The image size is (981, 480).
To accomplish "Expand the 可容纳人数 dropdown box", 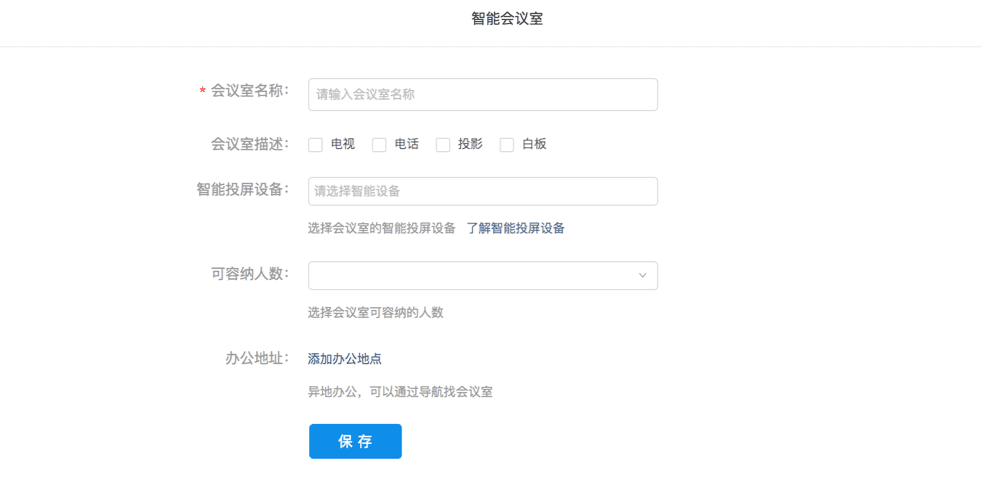I will click(x=482, y=276).
